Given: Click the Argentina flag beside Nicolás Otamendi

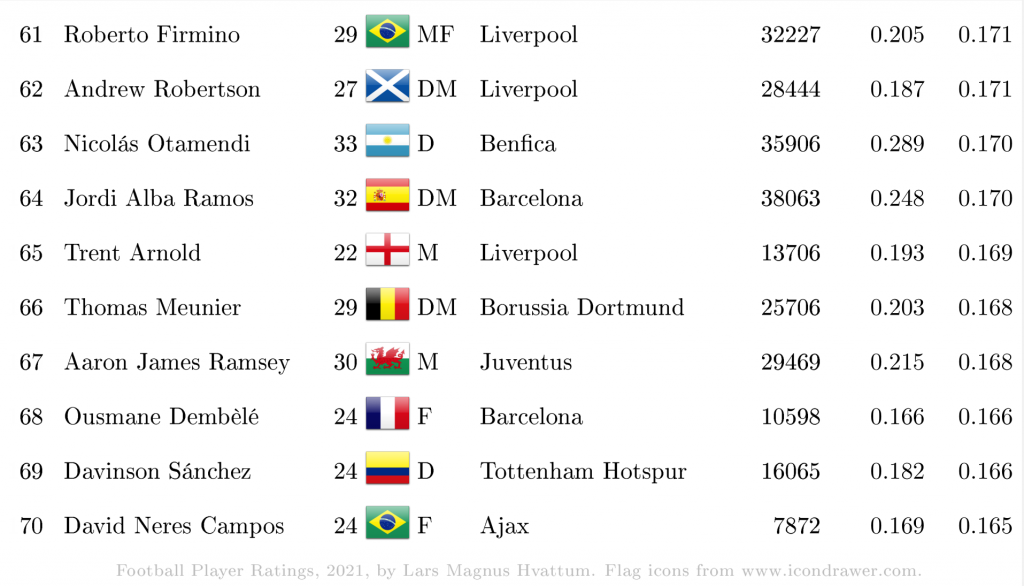Looking at the screenshot, I should pos(387,140).
